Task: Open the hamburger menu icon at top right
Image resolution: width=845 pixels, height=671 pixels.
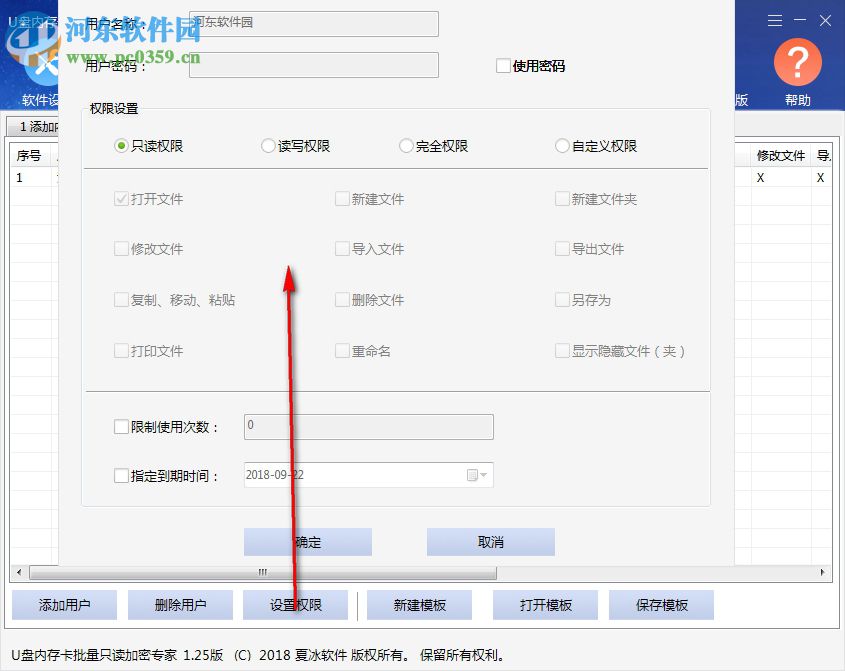Action: (x=775, y=20)
